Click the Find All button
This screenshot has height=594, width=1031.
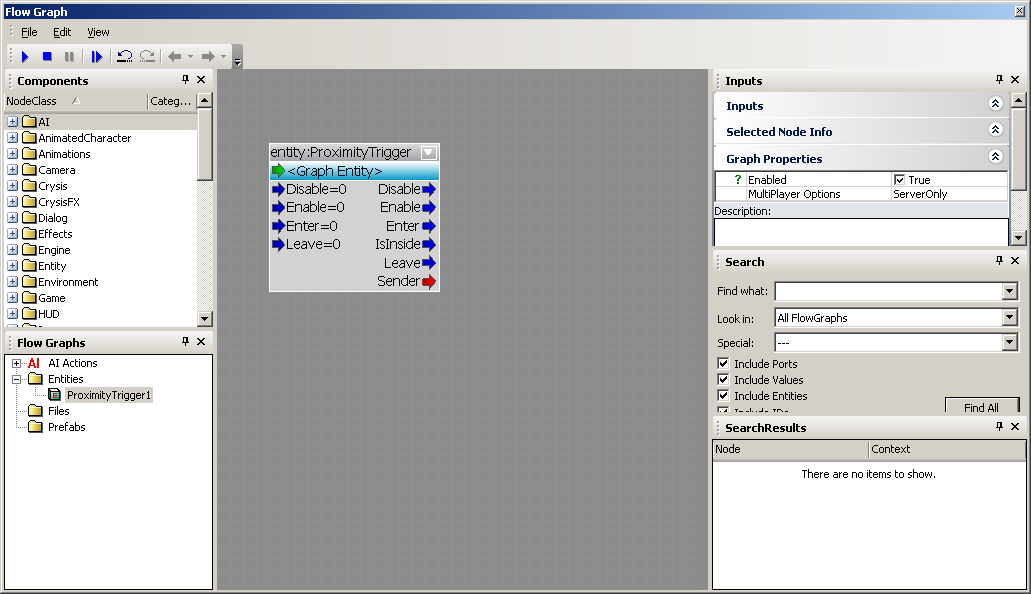coord(982,407)
